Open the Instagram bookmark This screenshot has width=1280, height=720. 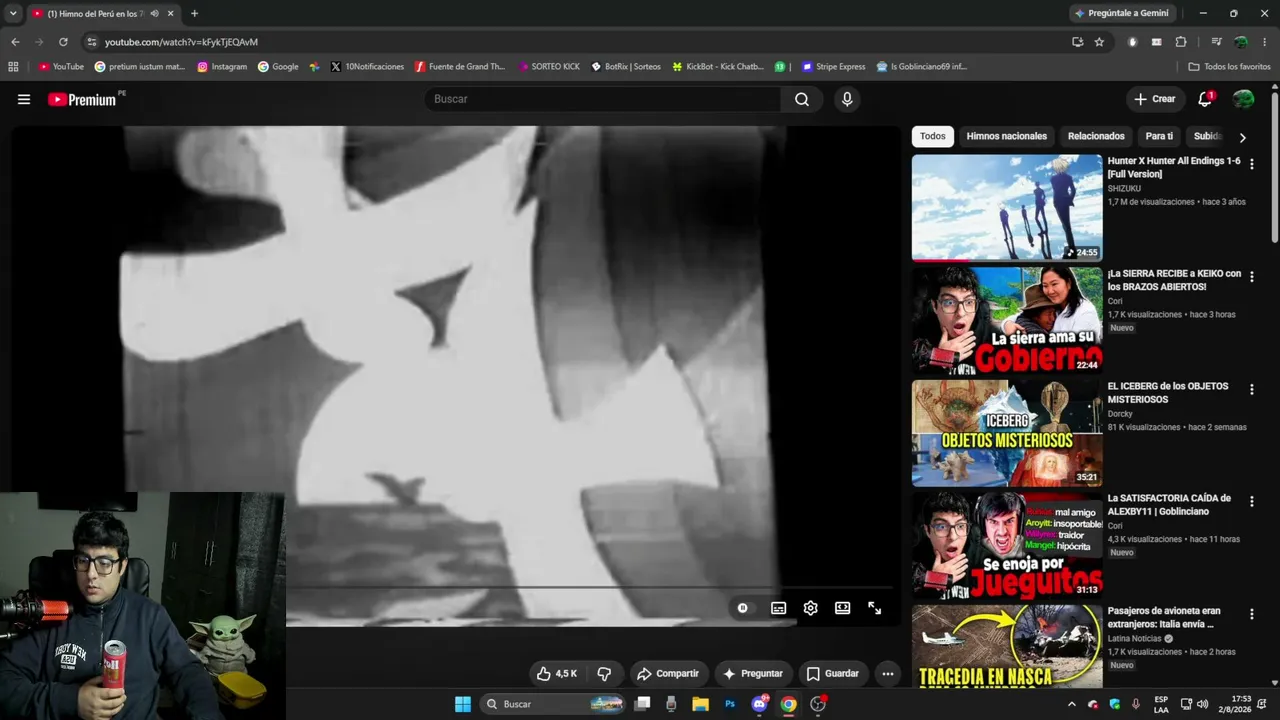[222, 67]
